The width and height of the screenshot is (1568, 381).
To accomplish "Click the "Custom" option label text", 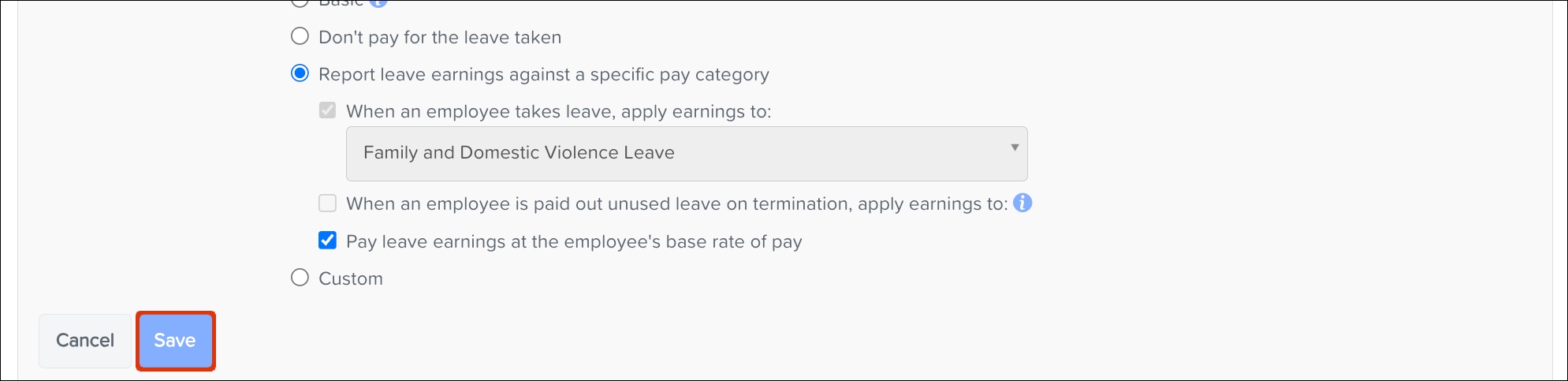I will click(351, 278).
